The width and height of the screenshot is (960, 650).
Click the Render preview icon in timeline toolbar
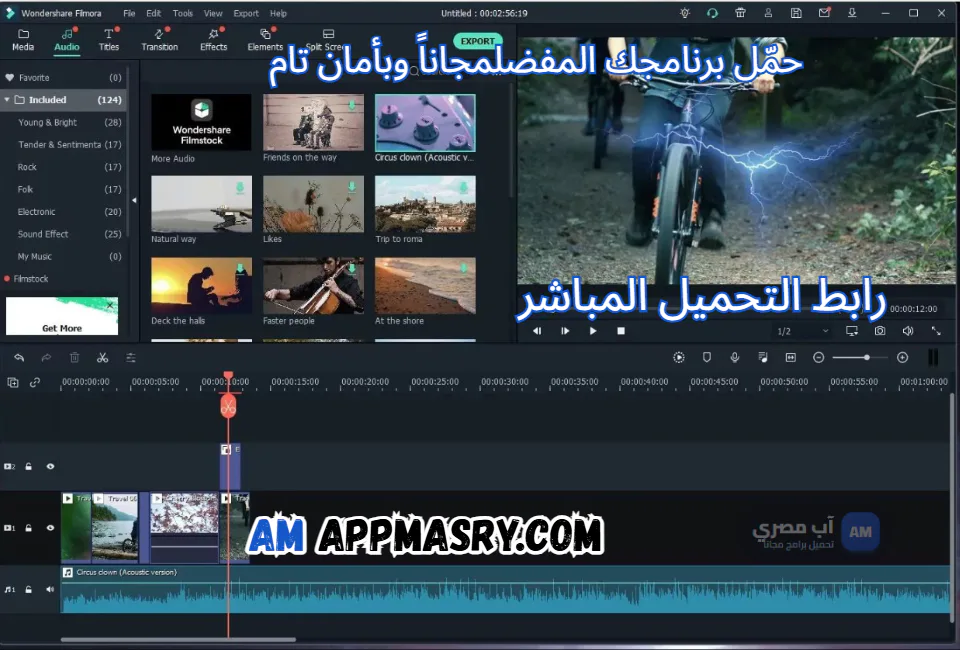[x=678, y=357]
